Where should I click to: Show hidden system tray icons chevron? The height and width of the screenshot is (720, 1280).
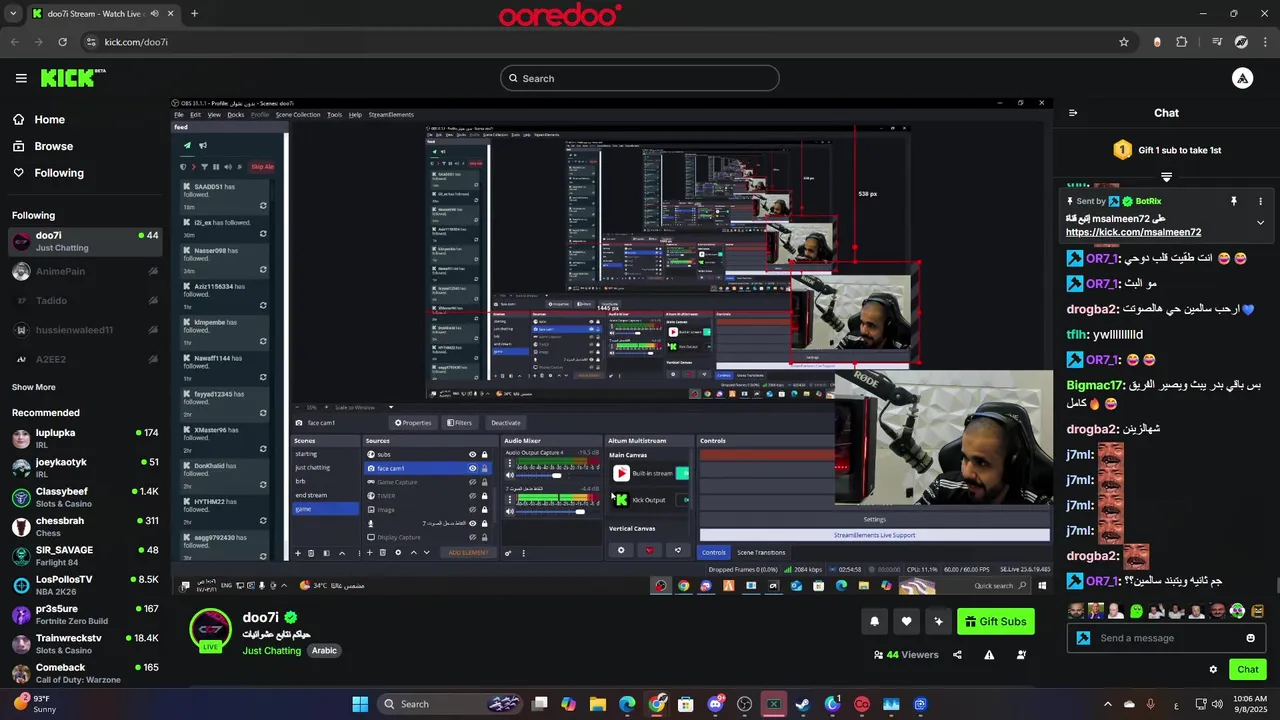(1107, 704)
